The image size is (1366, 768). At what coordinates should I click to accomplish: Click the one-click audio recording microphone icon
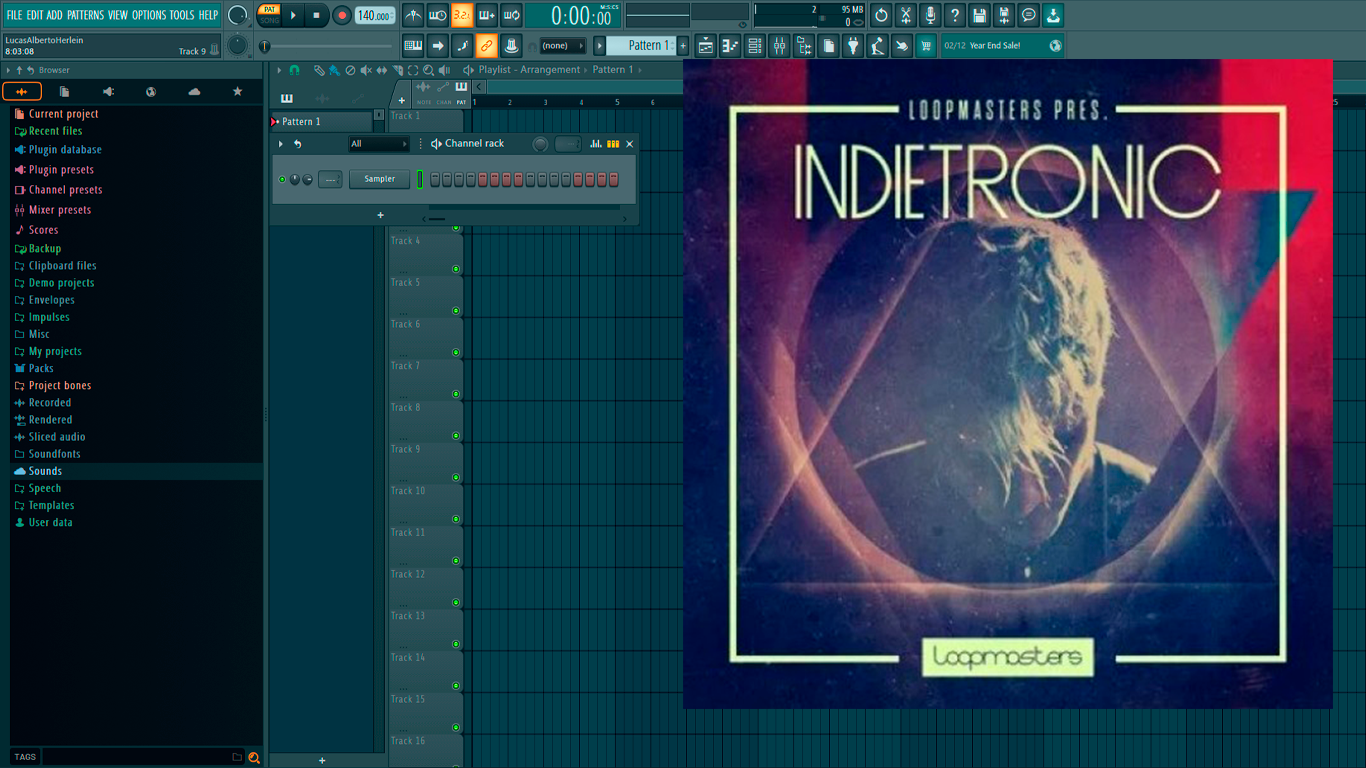coord(930,15)
